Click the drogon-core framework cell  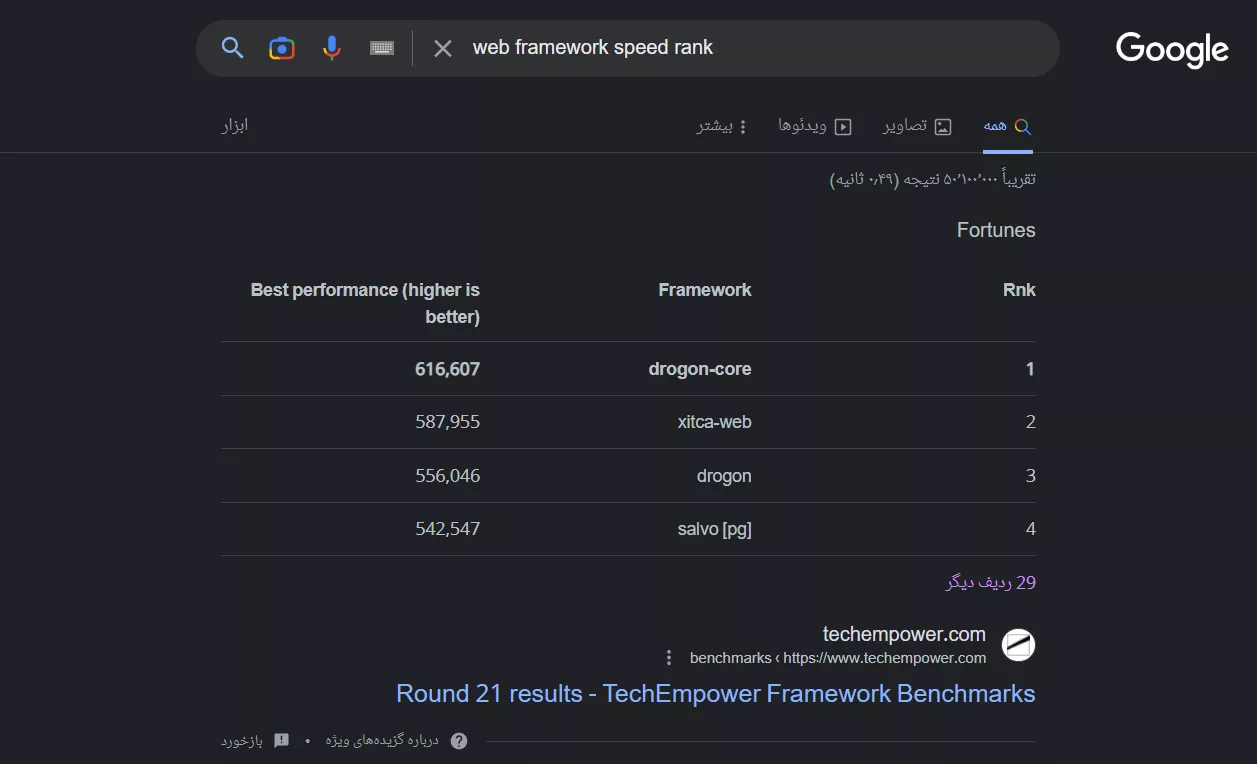coord(700,369)
